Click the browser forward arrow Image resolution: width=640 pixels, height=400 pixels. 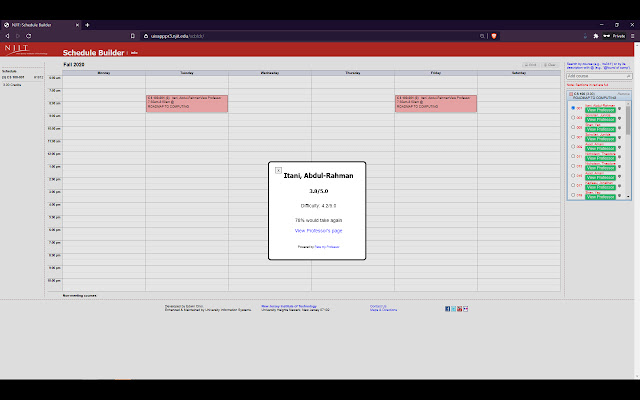pyautogui.click(x=18, y=36)
